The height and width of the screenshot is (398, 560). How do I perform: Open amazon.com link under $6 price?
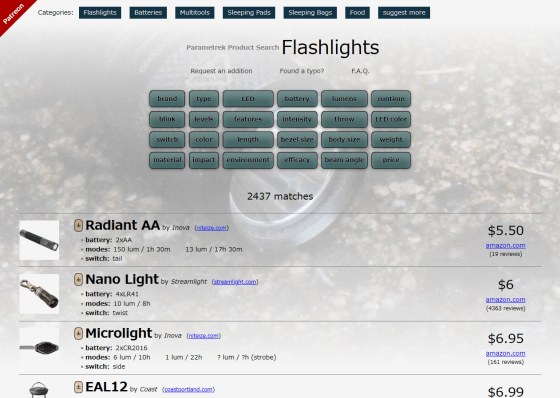click(x=505, y=300)
